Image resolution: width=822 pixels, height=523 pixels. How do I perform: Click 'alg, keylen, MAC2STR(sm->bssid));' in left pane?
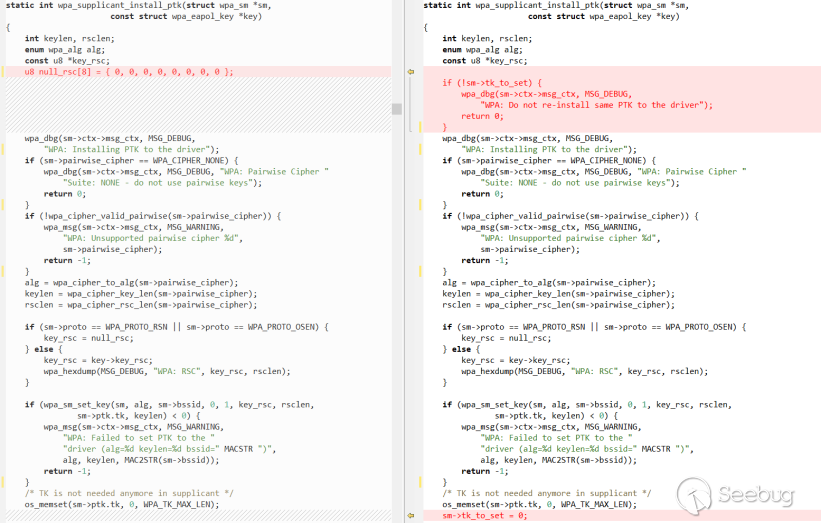coord(141,460)
